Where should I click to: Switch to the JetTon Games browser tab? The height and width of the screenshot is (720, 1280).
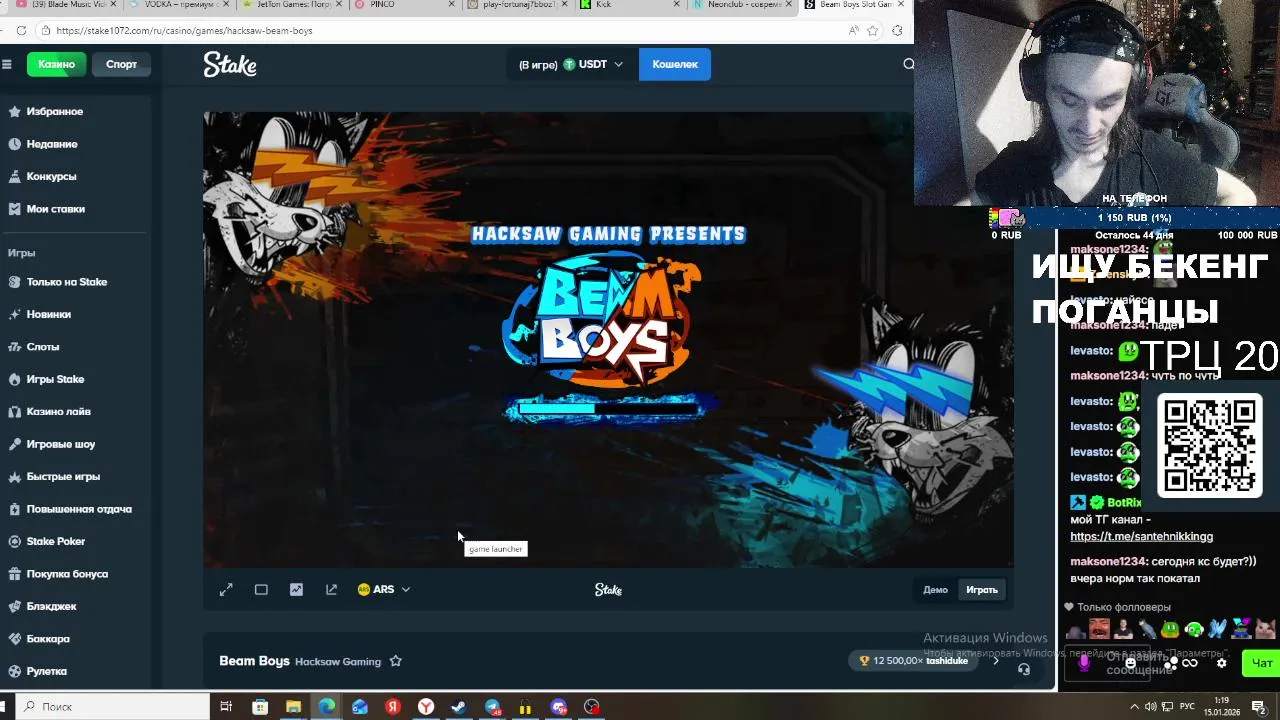[x=292, y=5]
